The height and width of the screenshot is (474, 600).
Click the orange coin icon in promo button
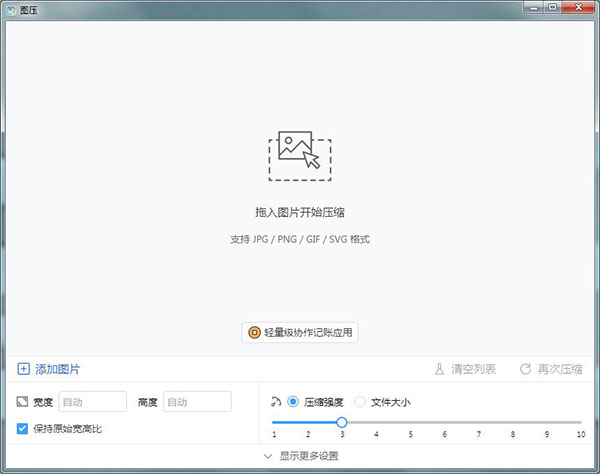point(254,332)
